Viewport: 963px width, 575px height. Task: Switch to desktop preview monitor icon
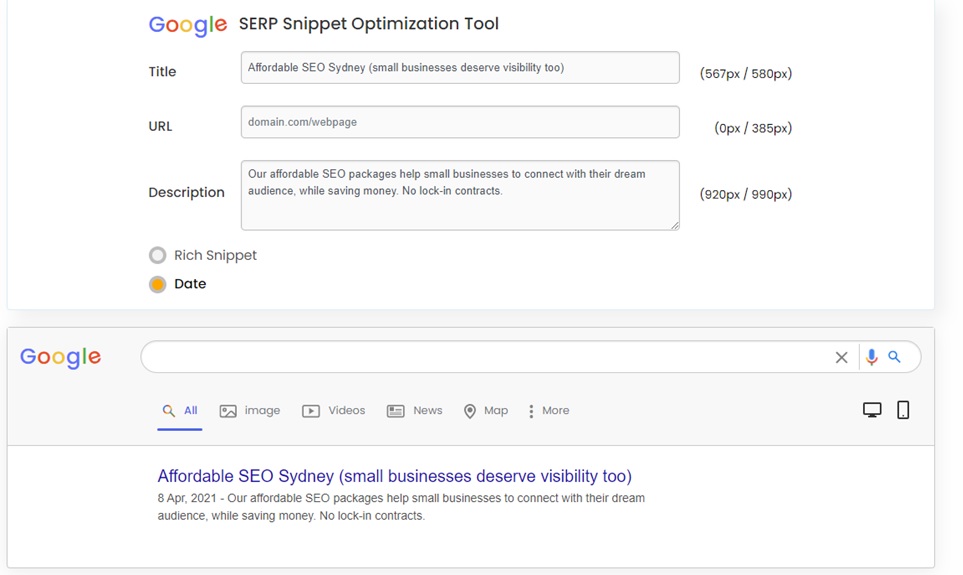tap(872, 410)
